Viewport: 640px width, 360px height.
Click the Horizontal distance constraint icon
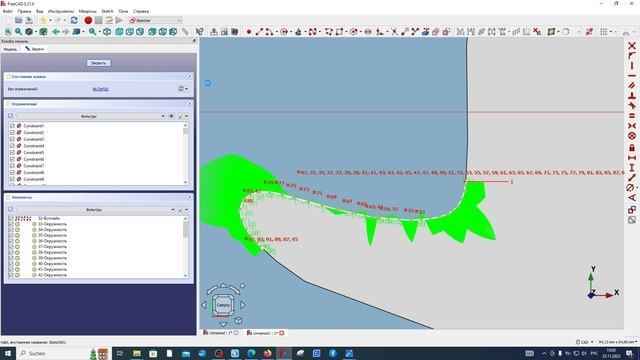click(x=632, y=158)
